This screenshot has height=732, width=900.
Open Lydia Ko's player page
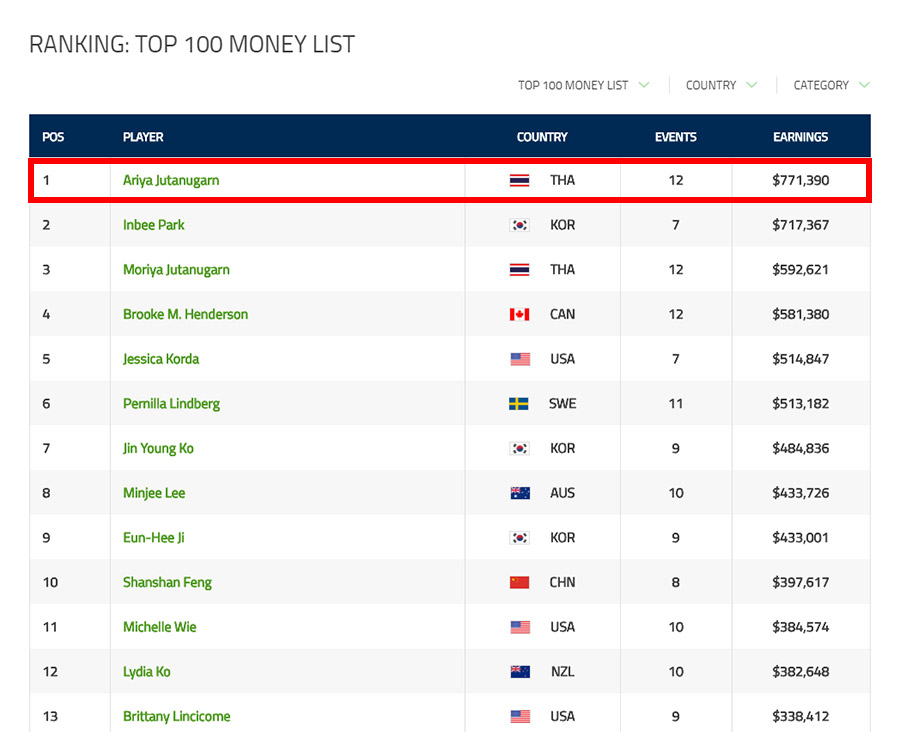[x=146, y=672]
